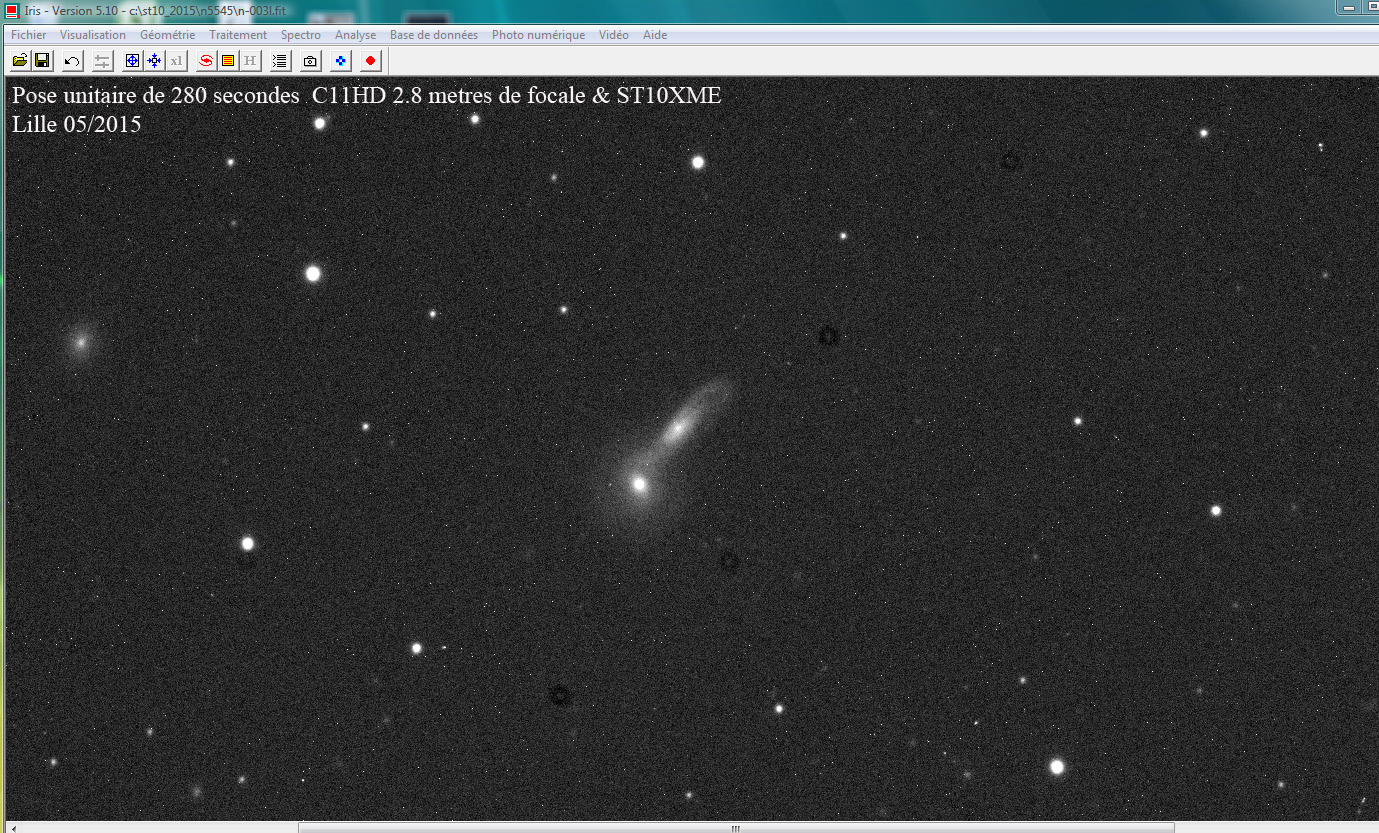Image resolution: width=1379 pixels, height=833 pixels.
Task: Save the current image
Action: [x=42, y=60]
